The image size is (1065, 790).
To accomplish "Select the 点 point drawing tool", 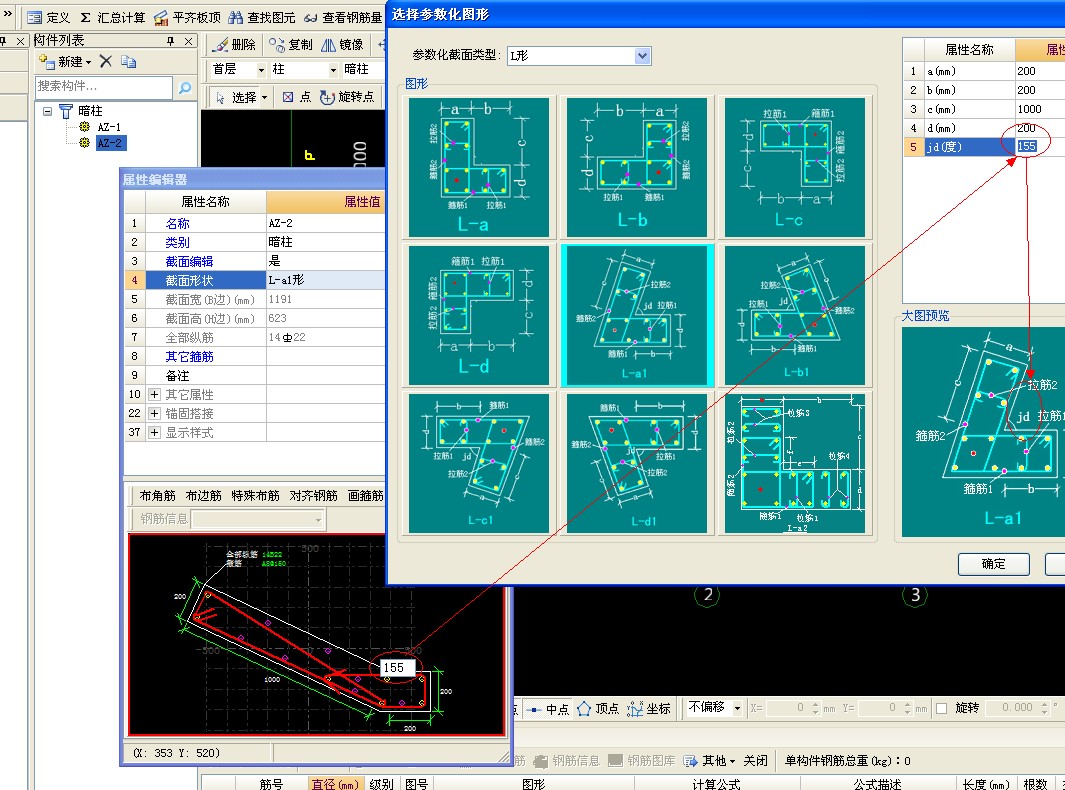I will point(296,97).
